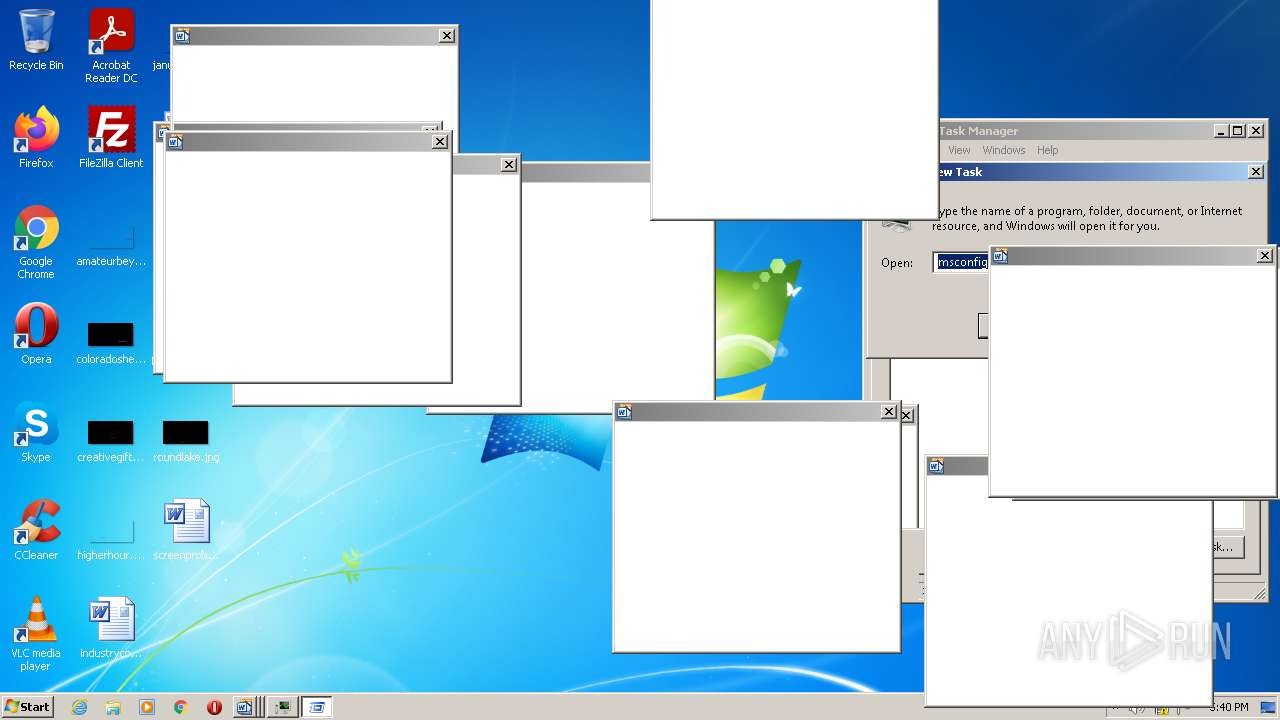Viewport: 1280px width, 720px height.
Task: Switch to Task Manager taskbar button
Action: (282, 707)
